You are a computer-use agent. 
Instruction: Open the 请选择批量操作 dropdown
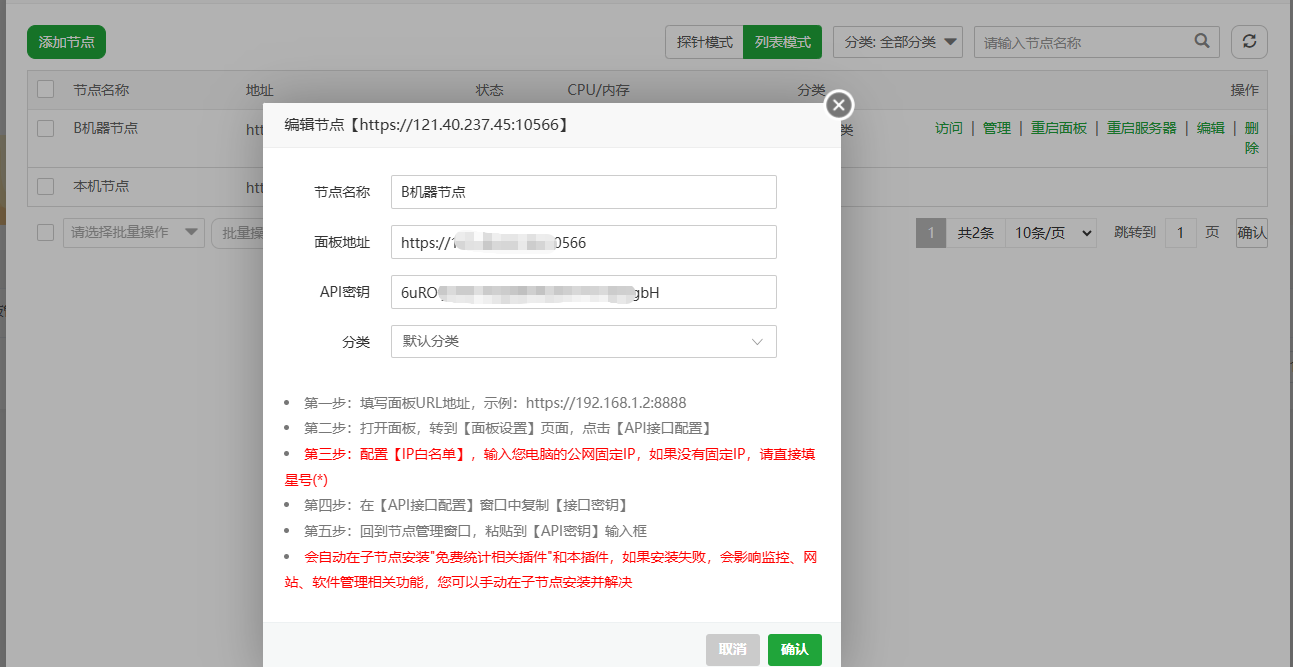[x=133, y=233]
